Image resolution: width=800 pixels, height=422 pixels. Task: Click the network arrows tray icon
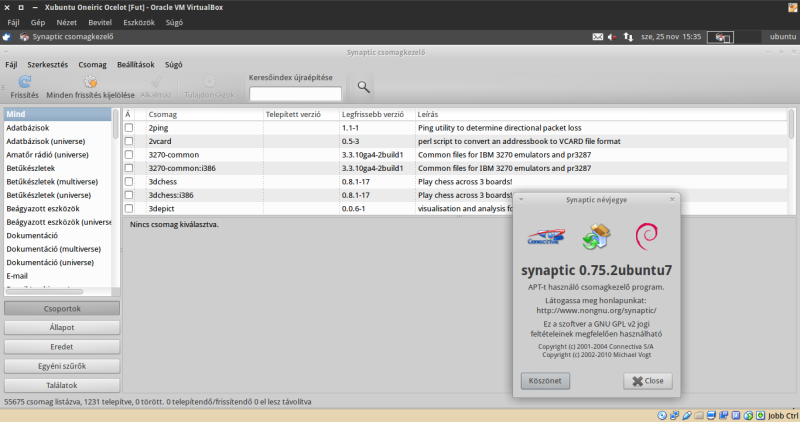point(628,37)
